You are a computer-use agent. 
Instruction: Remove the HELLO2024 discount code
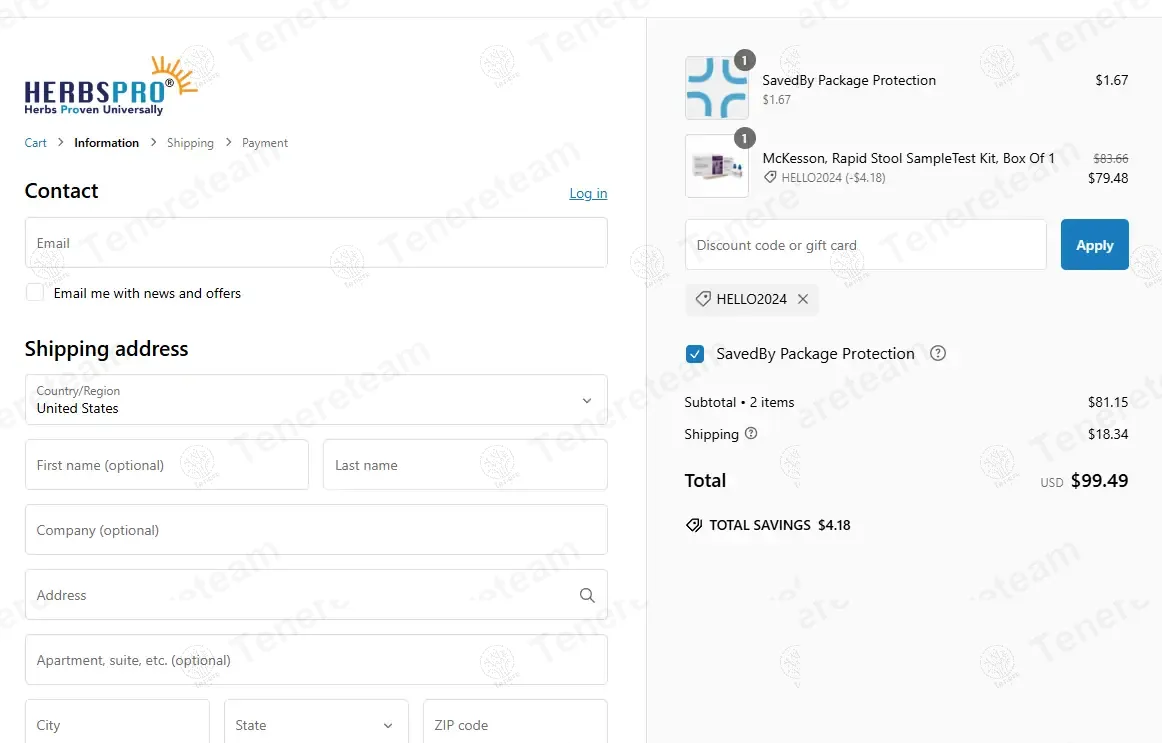coord(803,299)
